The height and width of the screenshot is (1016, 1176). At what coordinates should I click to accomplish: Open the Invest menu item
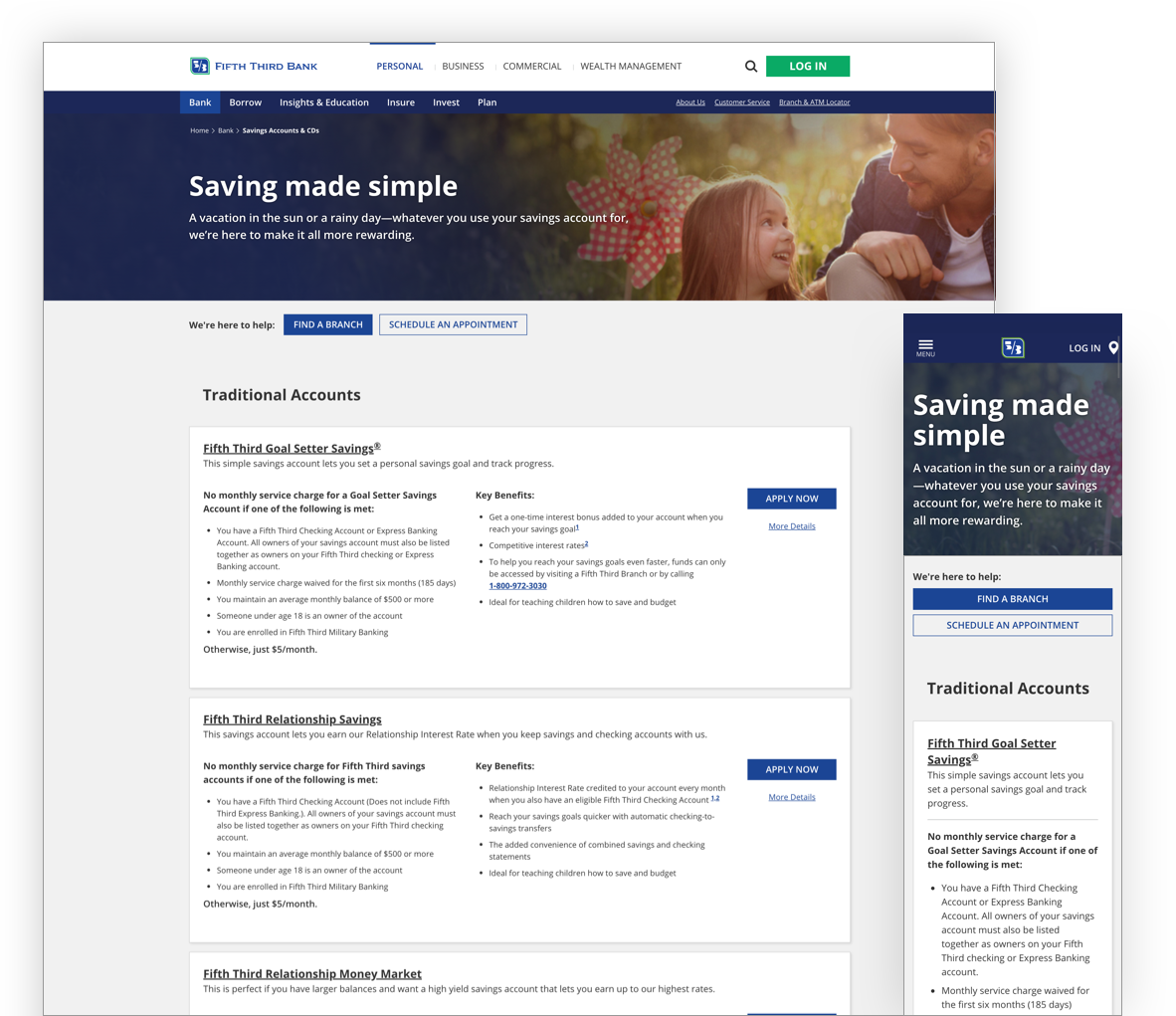click(446, 102)
